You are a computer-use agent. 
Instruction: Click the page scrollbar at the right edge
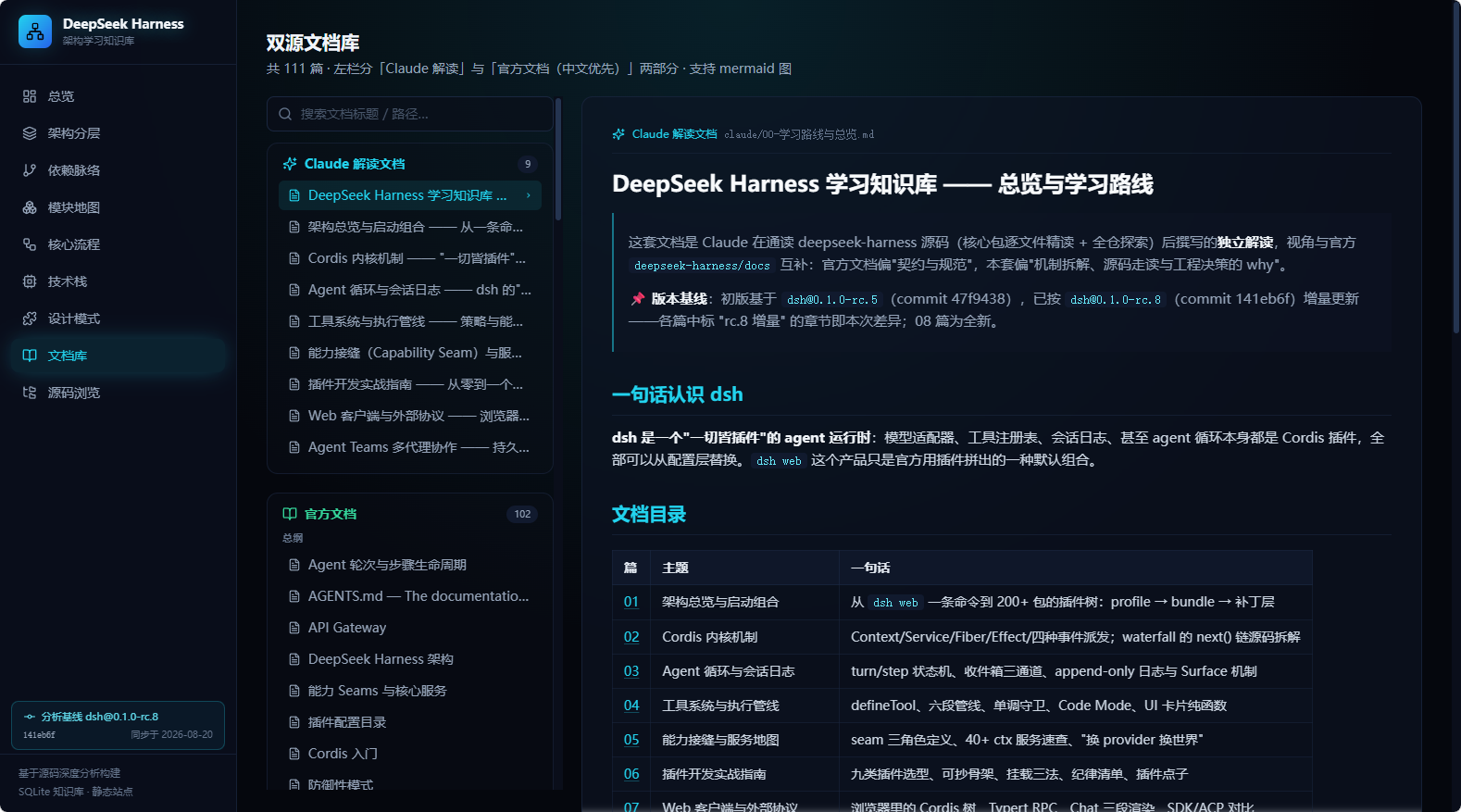tap(1456, 167)
